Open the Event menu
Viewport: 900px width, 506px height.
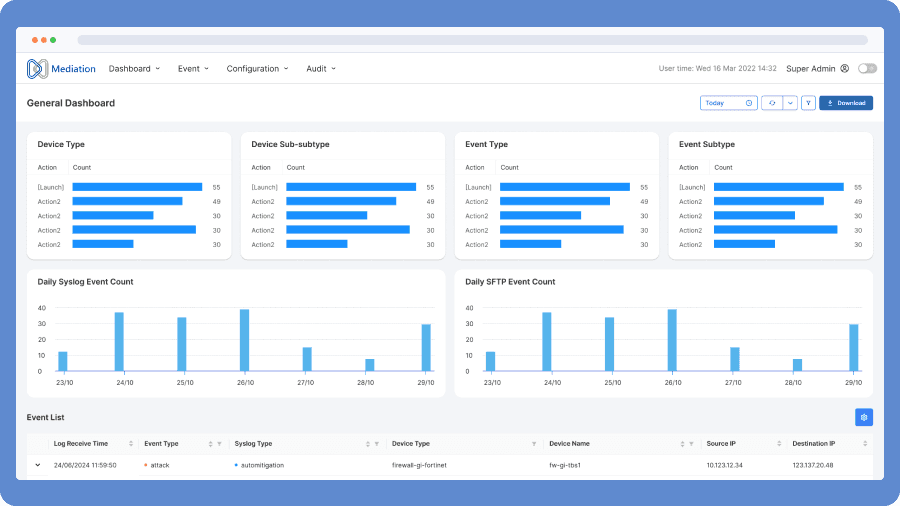tap(193, 69)
